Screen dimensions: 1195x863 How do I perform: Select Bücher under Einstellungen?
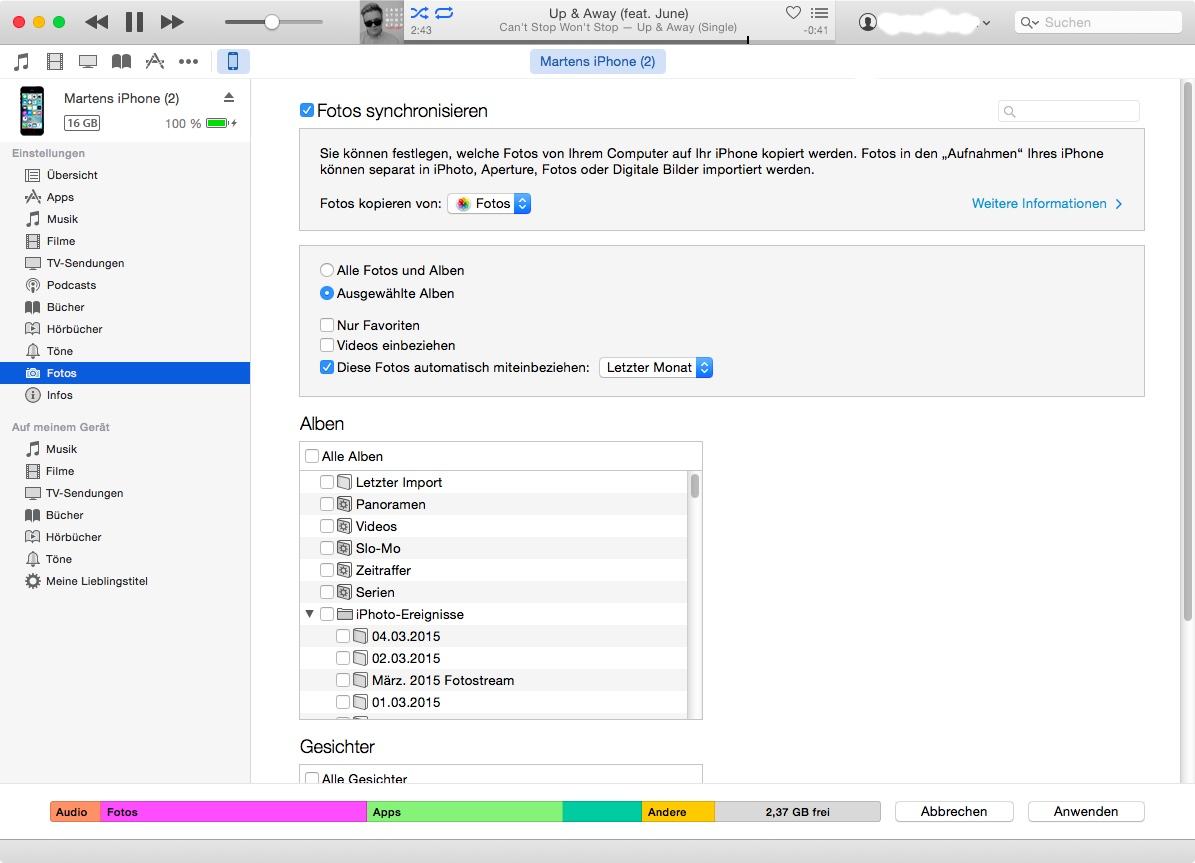pos(66,307)
